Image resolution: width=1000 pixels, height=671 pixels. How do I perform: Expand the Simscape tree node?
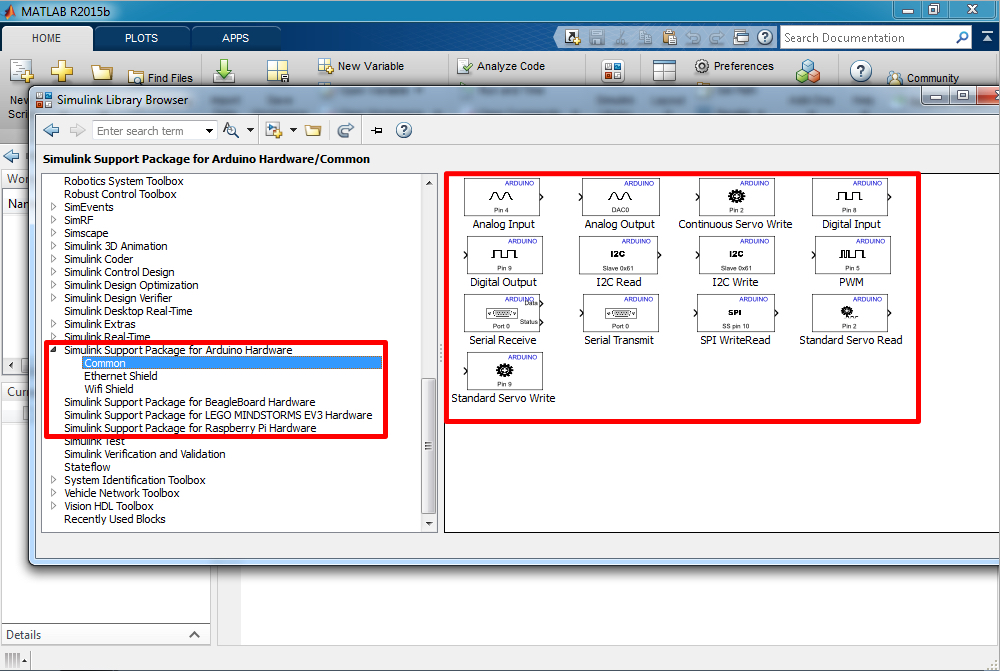54,233
